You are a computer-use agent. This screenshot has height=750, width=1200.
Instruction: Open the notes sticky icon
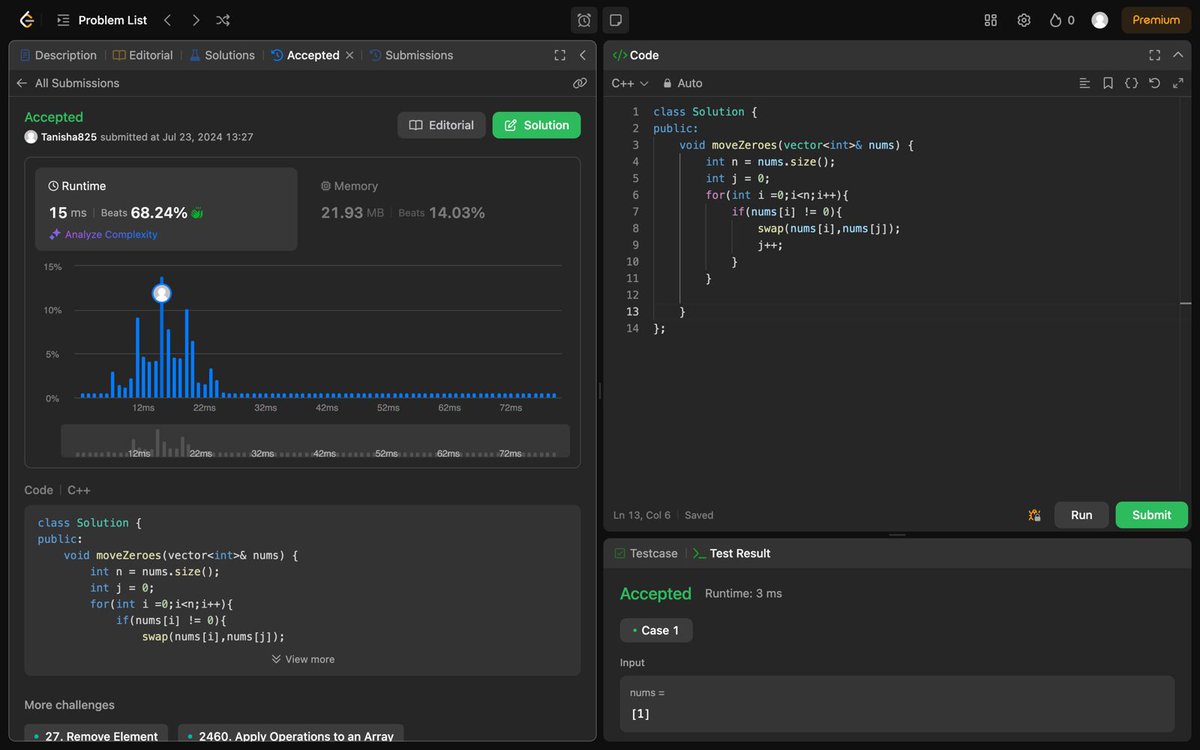(616, 20)
